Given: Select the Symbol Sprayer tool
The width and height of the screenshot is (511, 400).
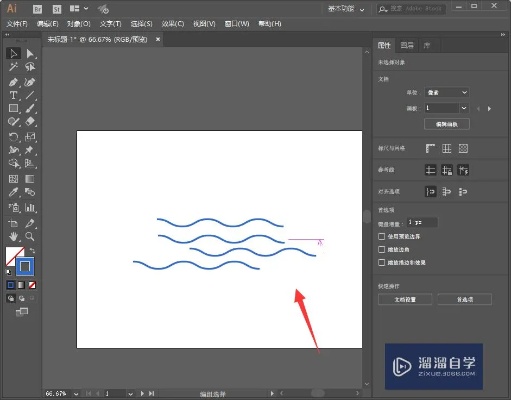Looking at the screenshot, I should click(x=13, y=208).
